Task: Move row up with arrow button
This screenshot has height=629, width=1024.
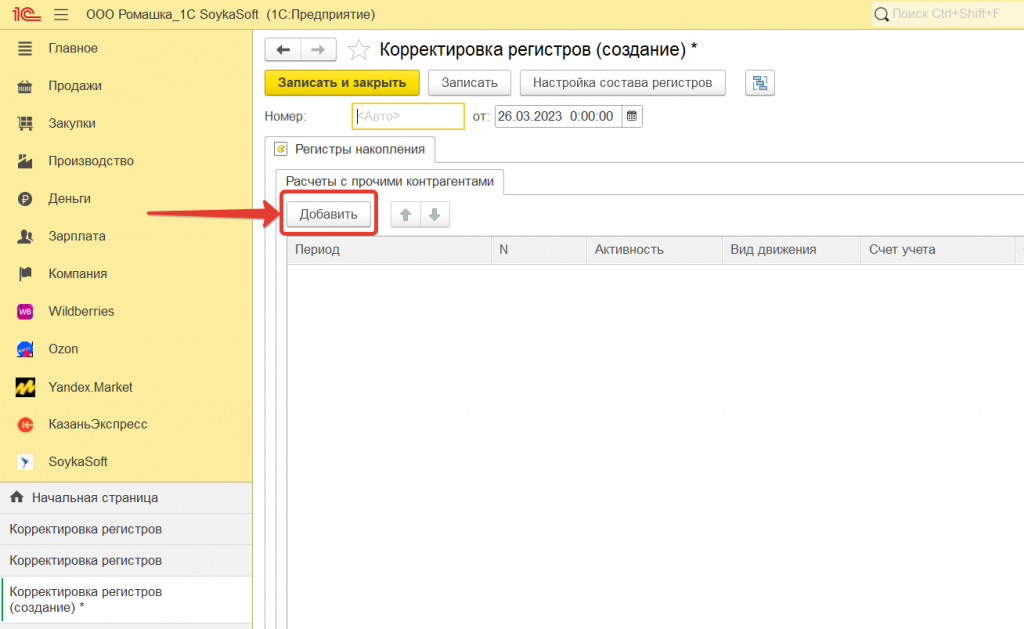Action: [x=405, y=214]
